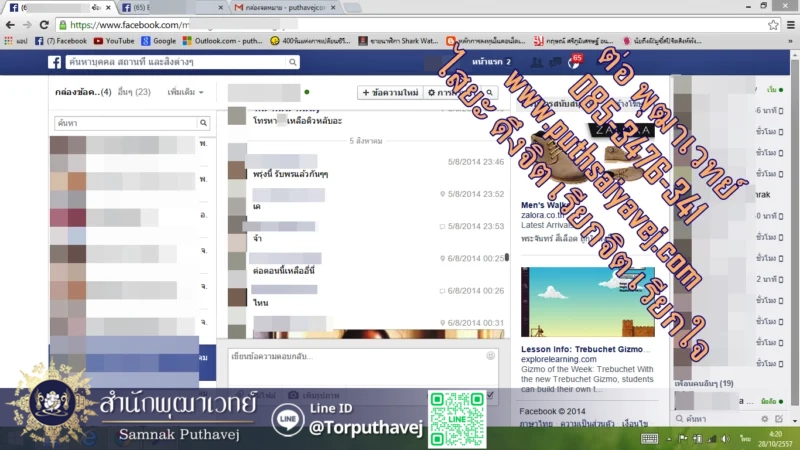Click the message ต่อตอนนี้เหลืออีนี่

click(284, 270)
